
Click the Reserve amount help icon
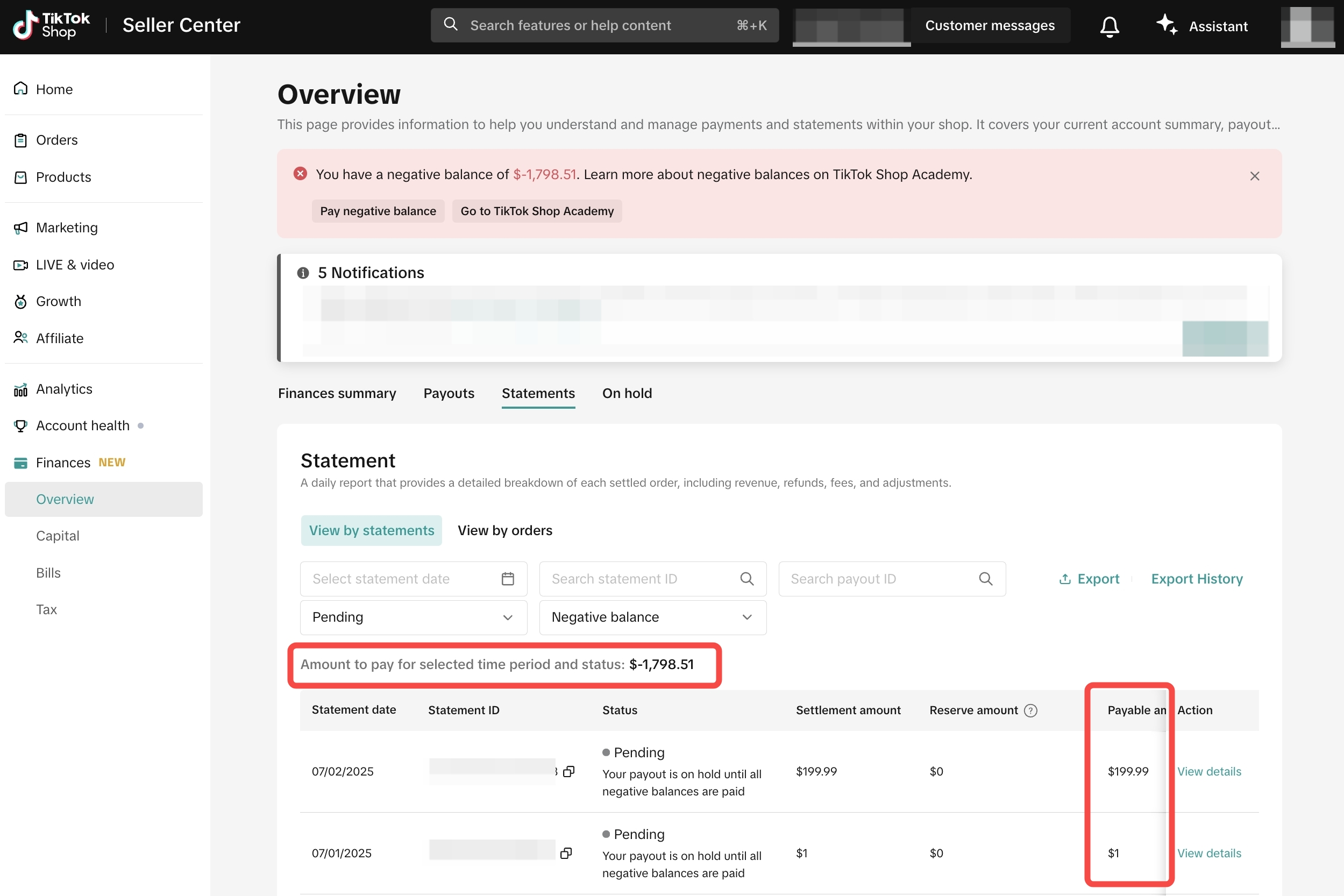coord(1030,710)
